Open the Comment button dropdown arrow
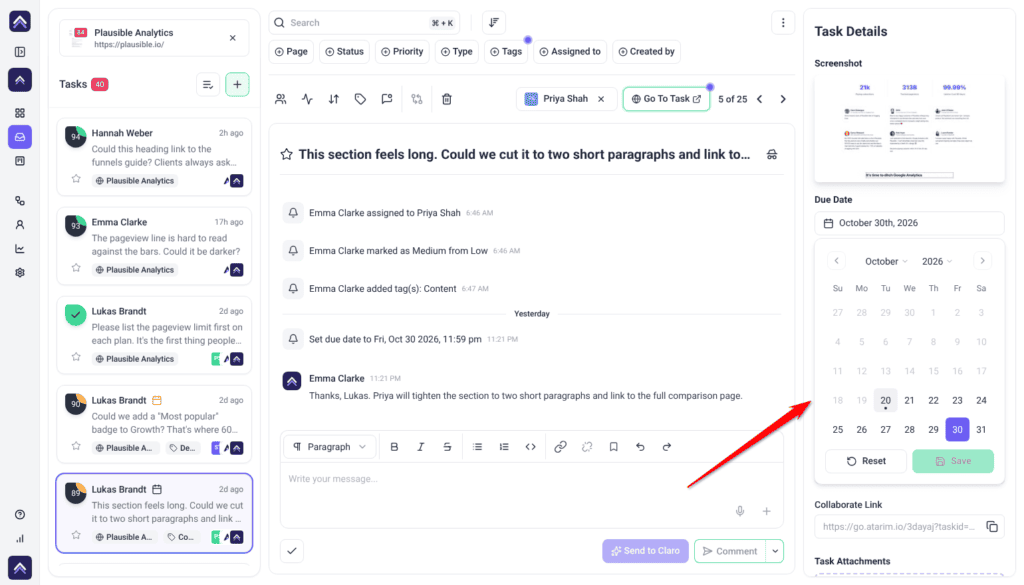The height and width of the screenshot is (585, 1024). tap(775, 551)
